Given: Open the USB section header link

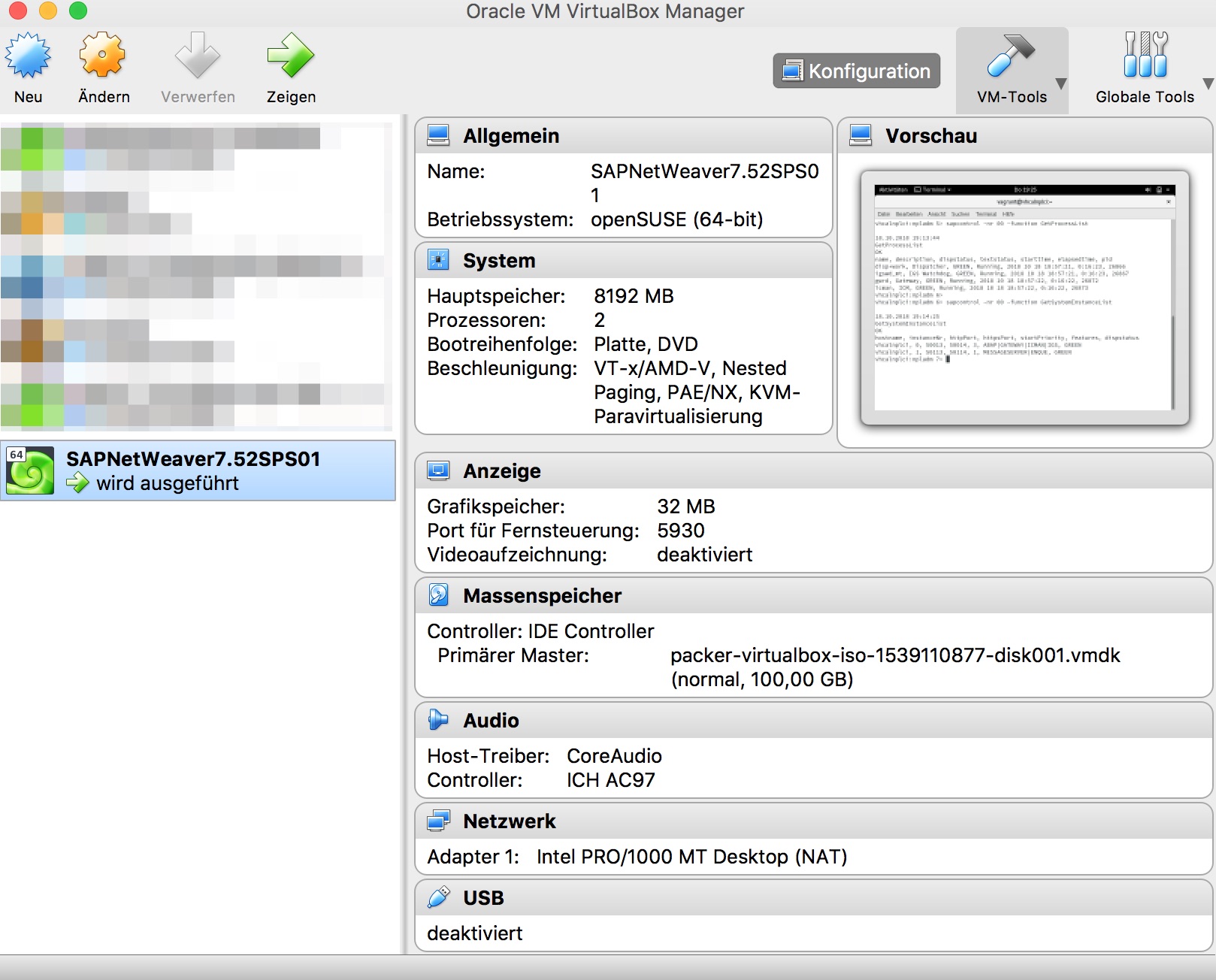Looking at the screenshot, I should [484, 898].
